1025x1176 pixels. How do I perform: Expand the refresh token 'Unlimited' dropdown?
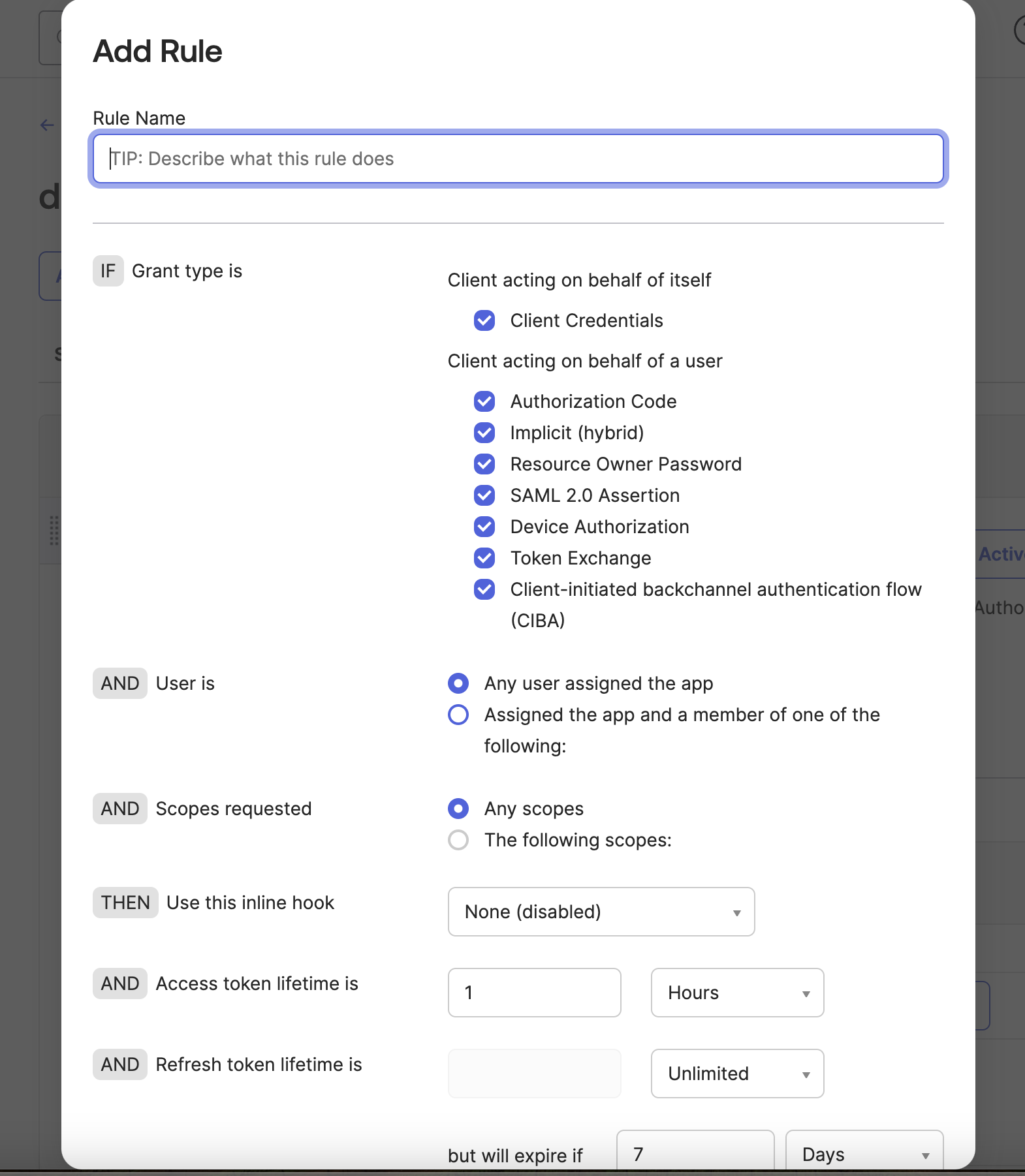point(737,1074)
